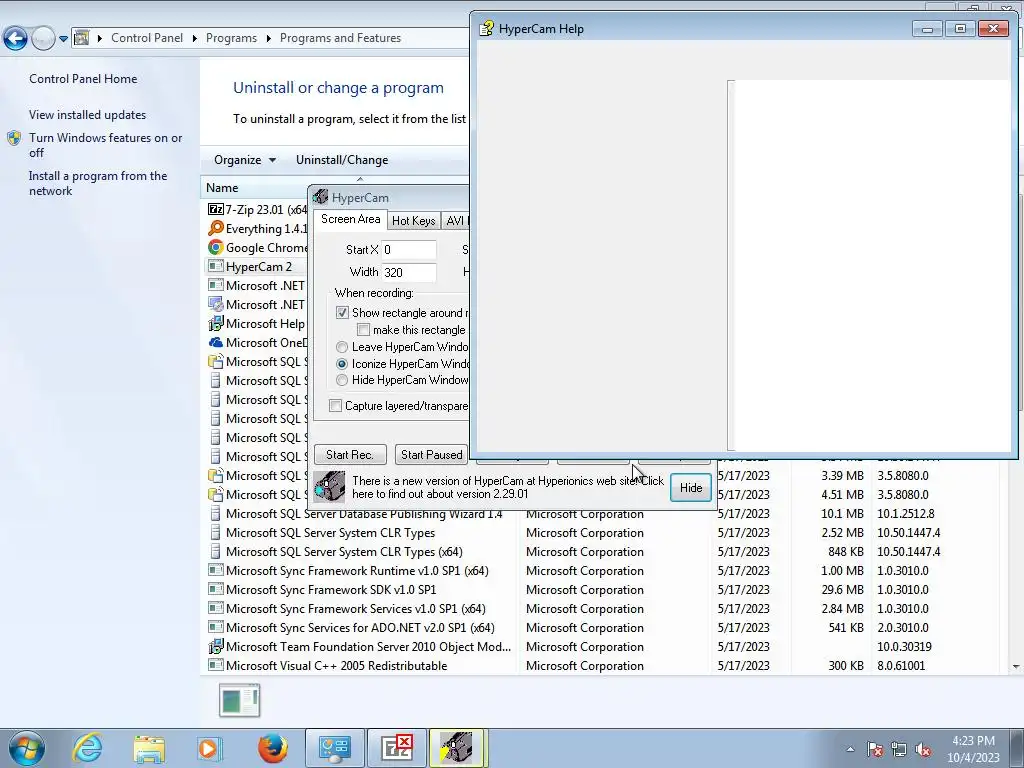This screenshot has height=768, width=1024.
Task: Click the HyperCam window title bar icon
Action: (320, 197)
